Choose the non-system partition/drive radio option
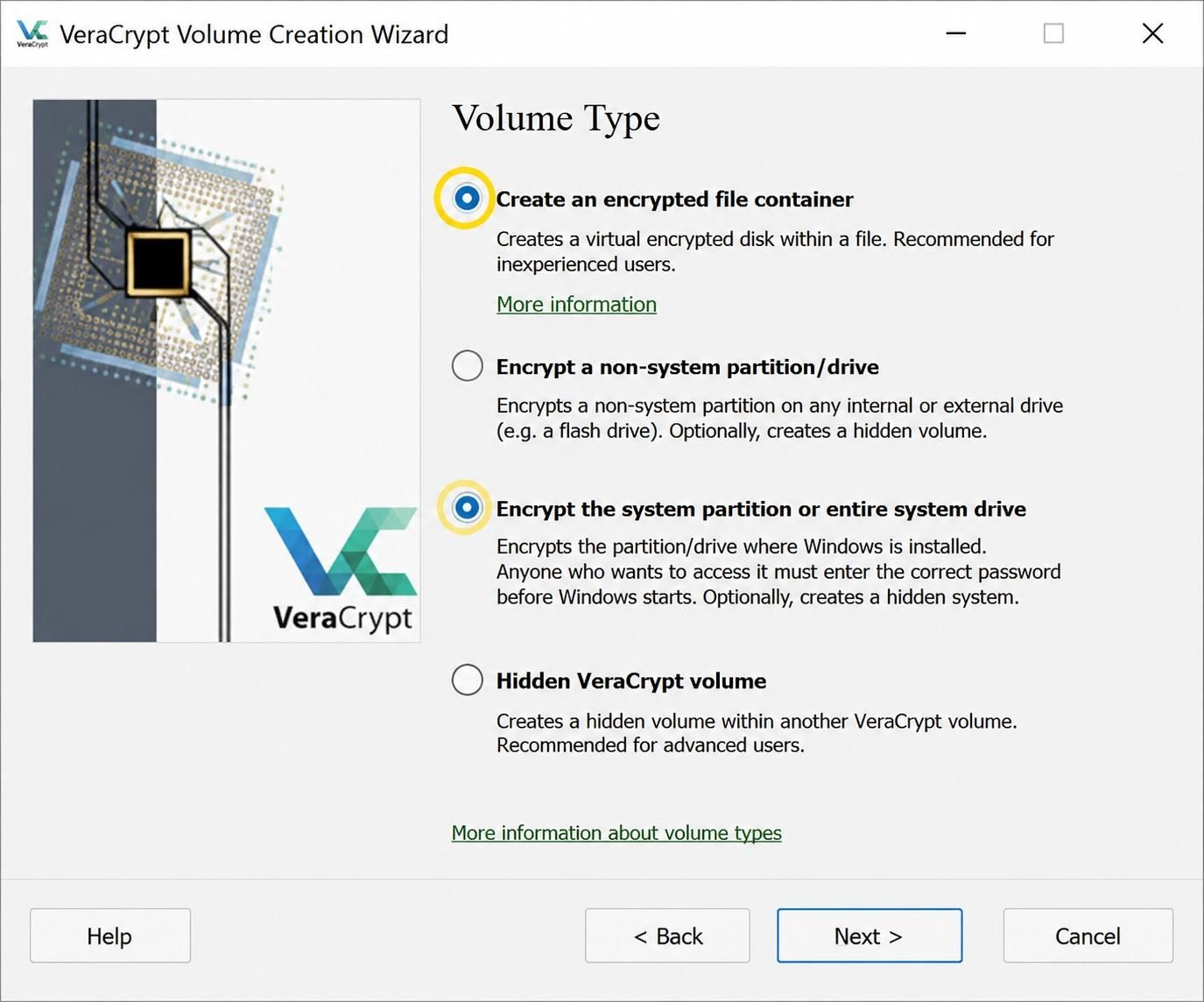This screenshot has width=1204, height=1002. click(x=468, y=365)
